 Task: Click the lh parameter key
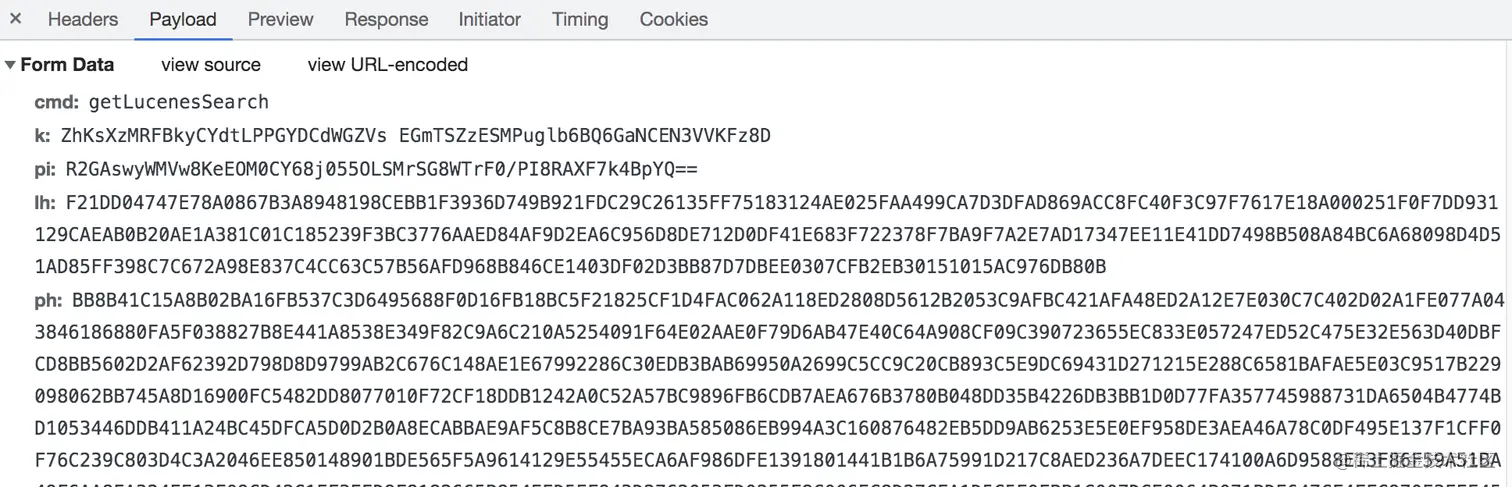[x=46, y=202]
